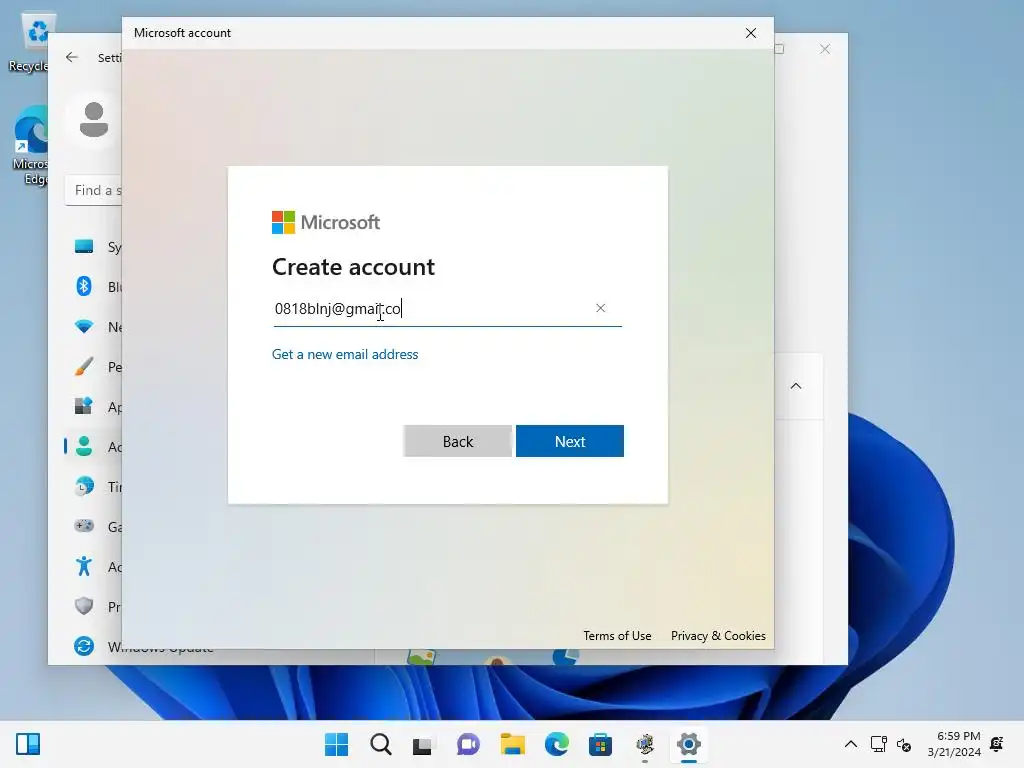This screenshot has width=1024, height=768.
Task: Select Personalization brush icon in Settings
Action: 84,366
